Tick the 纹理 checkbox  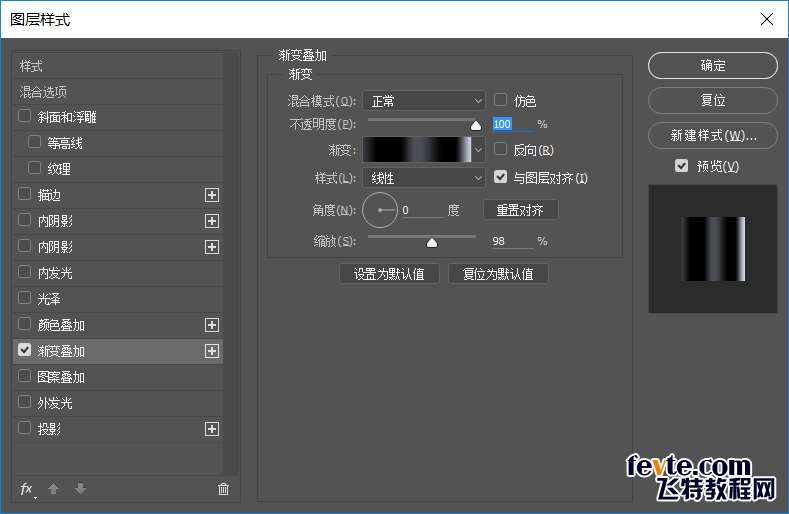tap(34, 168)
